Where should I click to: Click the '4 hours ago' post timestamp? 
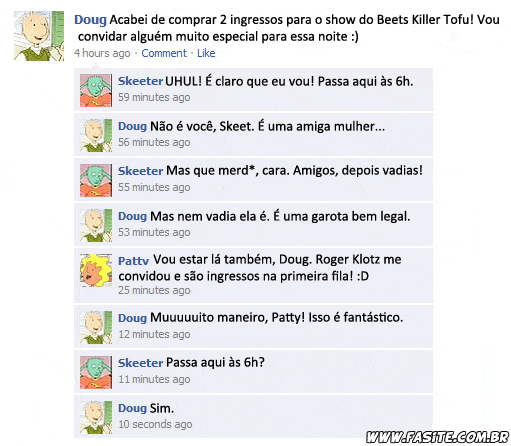pos(102,53)
